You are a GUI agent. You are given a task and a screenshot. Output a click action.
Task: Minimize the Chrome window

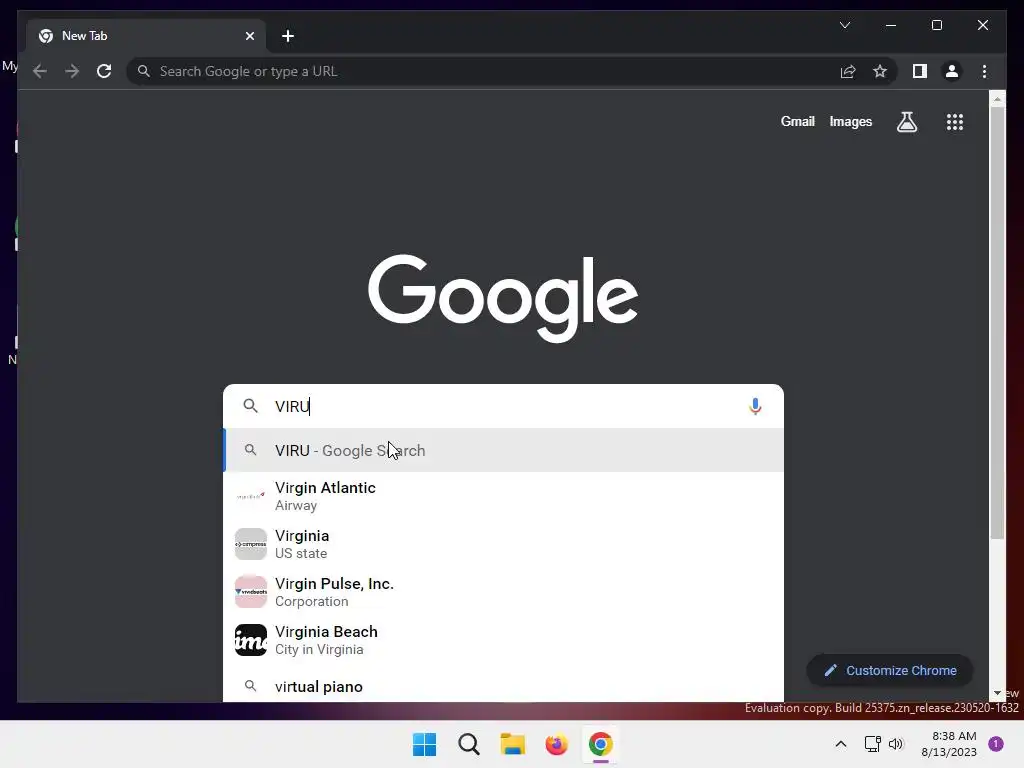pos(891,25)
